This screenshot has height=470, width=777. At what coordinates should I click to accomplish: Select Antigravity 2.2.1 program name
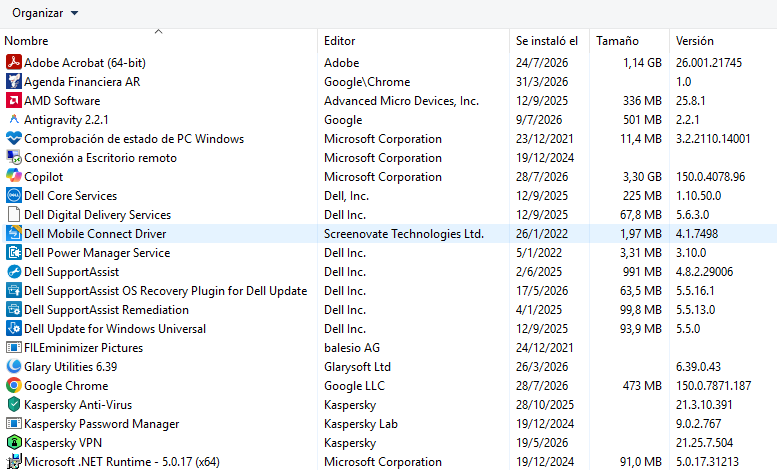66,120
